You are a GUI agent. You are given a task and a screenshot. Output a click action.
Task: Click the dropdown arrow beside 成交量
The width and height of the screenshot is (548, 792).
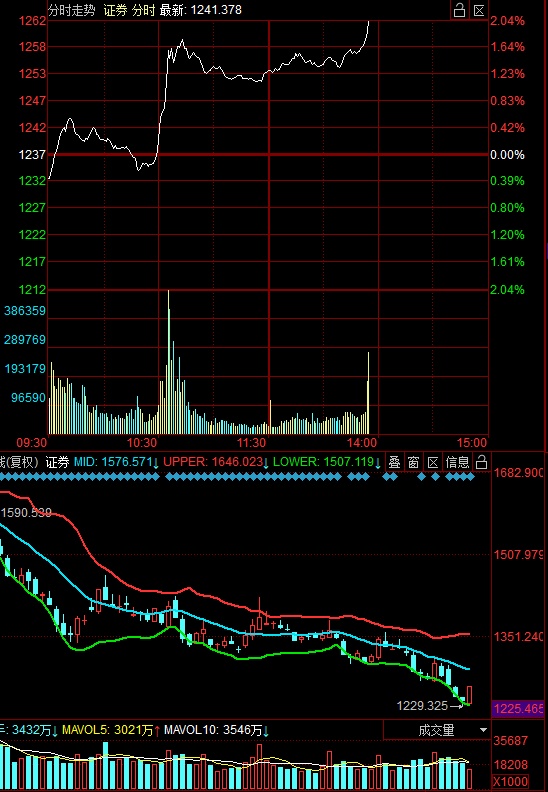pyautogui.click(x=483, y=730)
